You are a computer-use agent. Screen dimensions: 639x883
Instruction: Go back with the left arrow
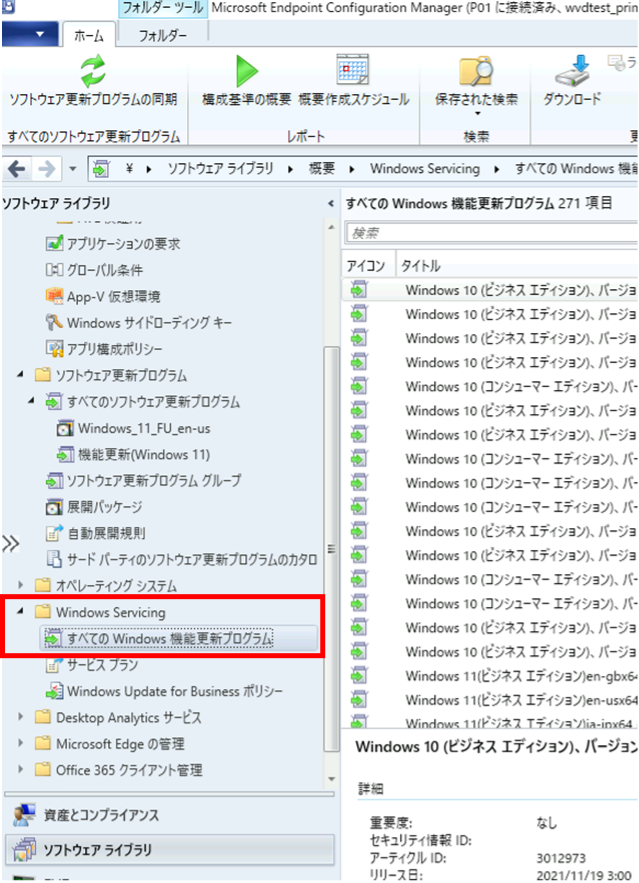coord(17,168)
